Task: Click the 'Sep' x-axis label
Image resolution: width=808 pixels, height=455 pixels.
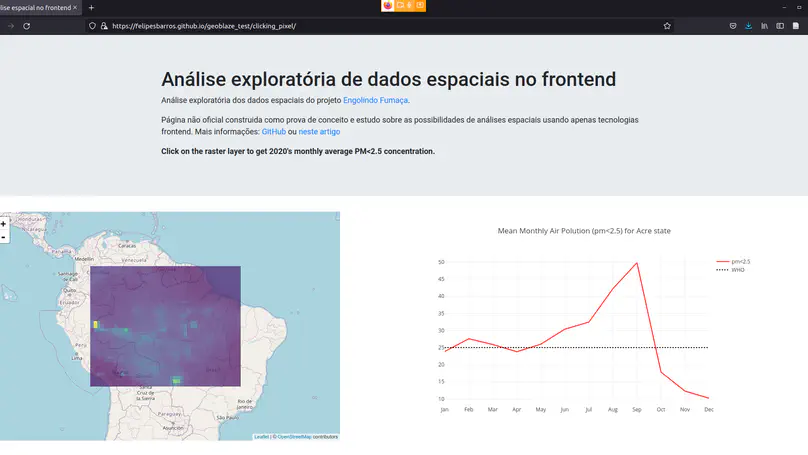Action: tap(637, 410)
